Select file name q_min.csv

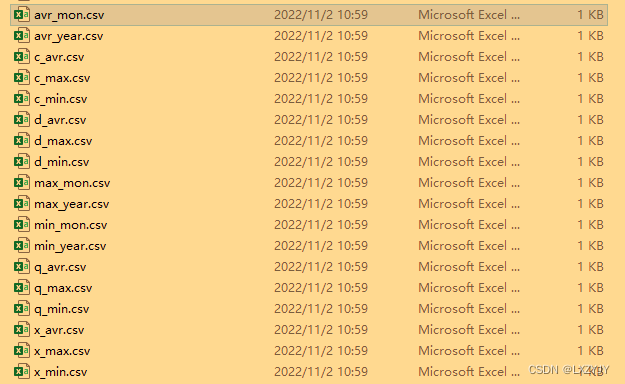pos(61,309)
